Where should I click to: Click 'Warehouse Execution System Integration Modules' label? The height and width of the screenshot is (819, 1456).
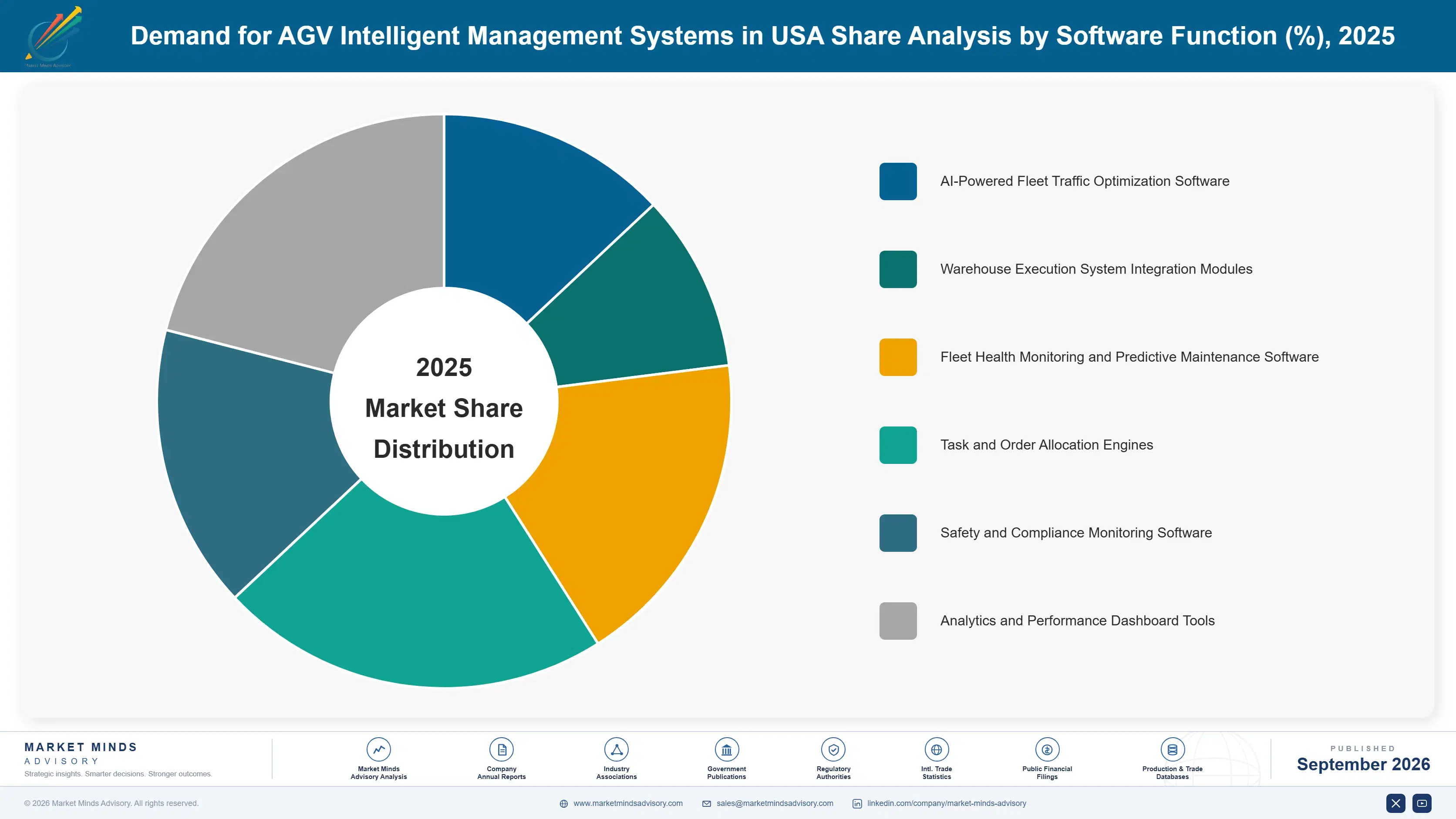point(1096,269)
